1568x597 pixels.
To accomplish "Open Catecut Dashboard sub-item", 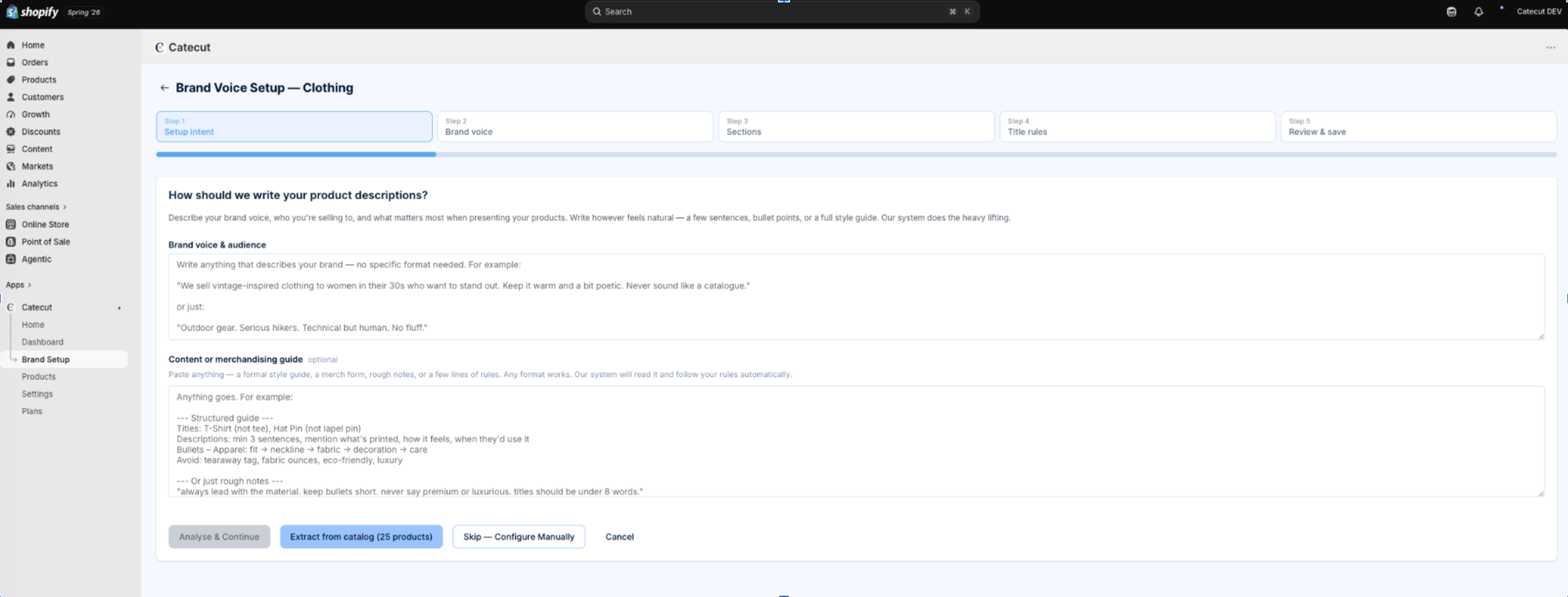I will [x=42, y=342].
